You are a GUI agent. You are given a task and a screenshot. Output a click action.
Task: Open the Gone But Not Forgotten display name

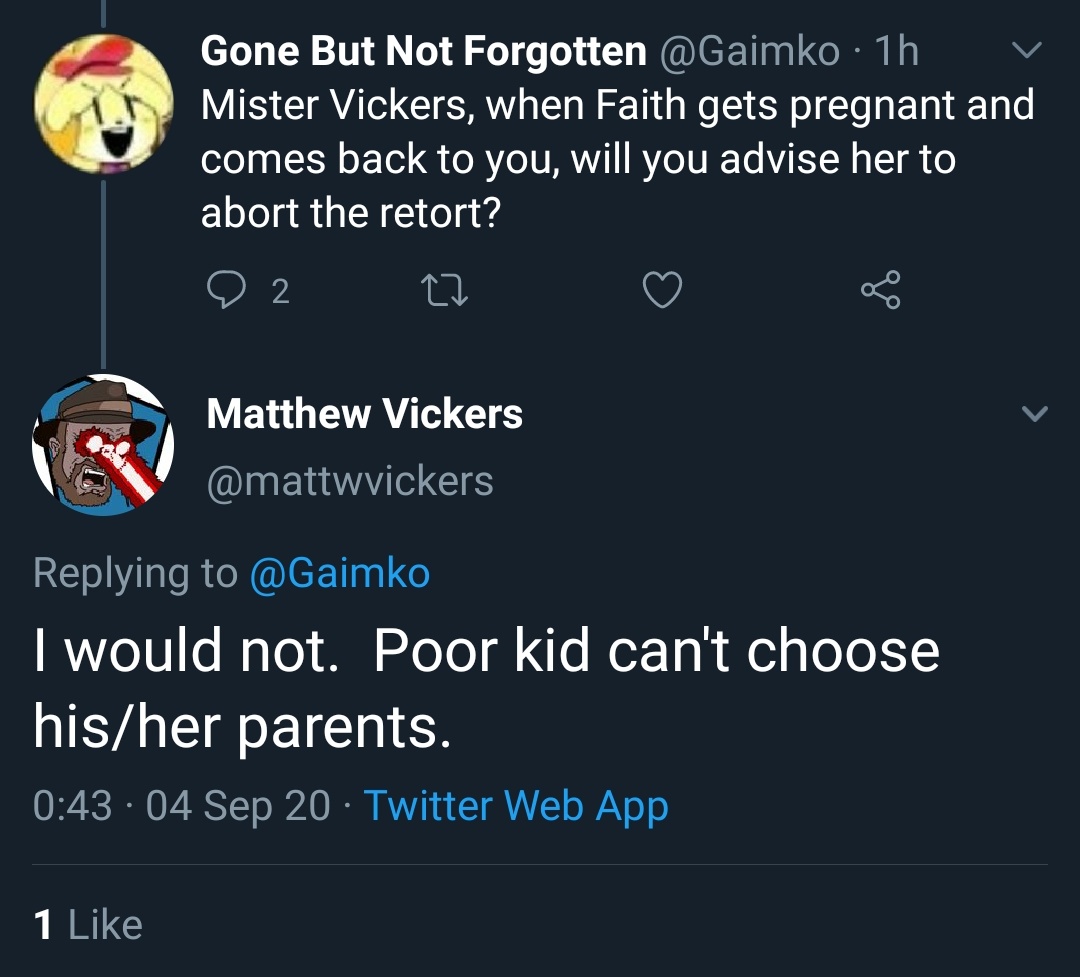coord(424,52)
